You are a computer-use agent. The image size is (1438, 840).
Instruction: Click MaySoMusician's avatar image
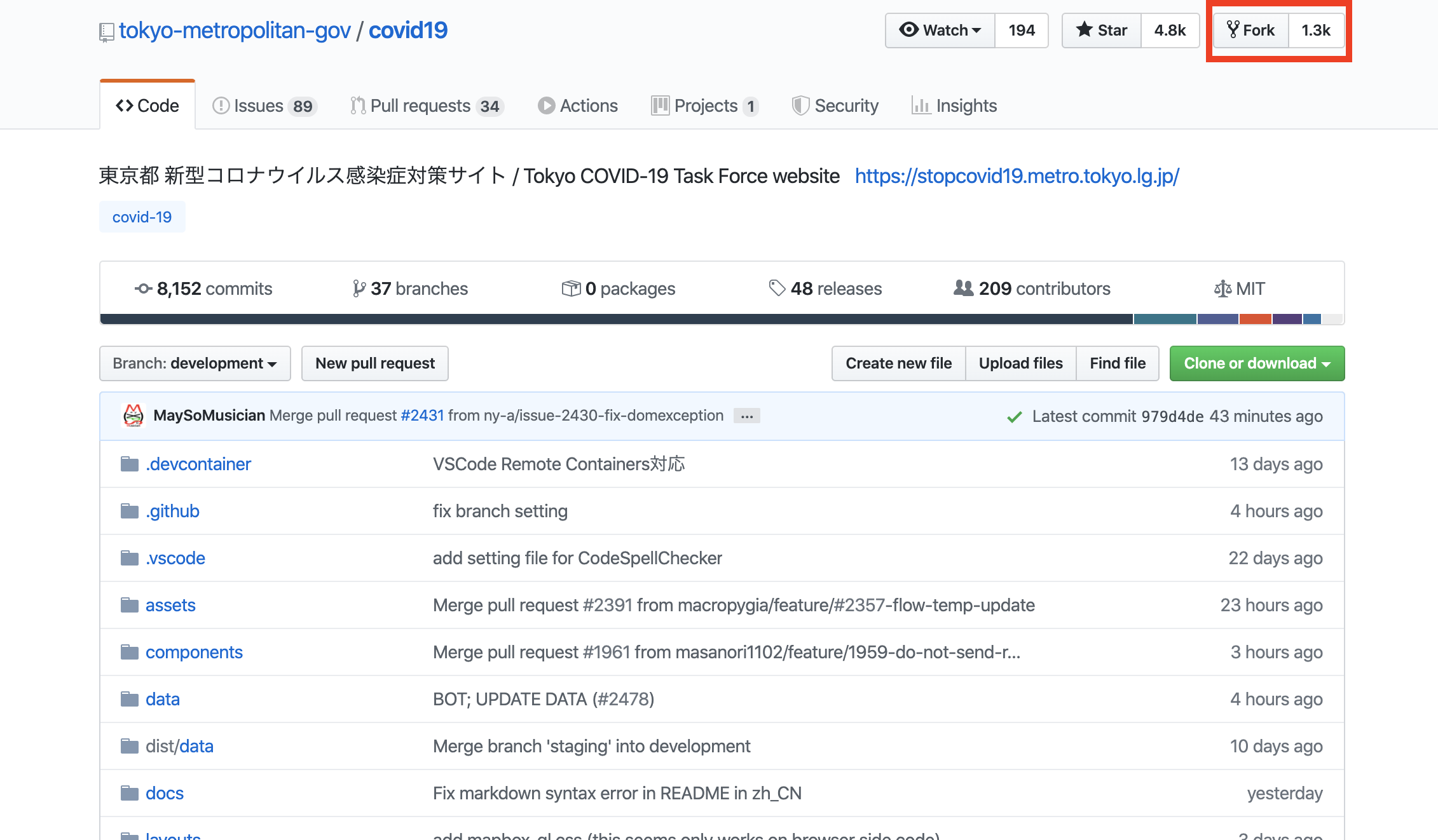coord(134,416)
